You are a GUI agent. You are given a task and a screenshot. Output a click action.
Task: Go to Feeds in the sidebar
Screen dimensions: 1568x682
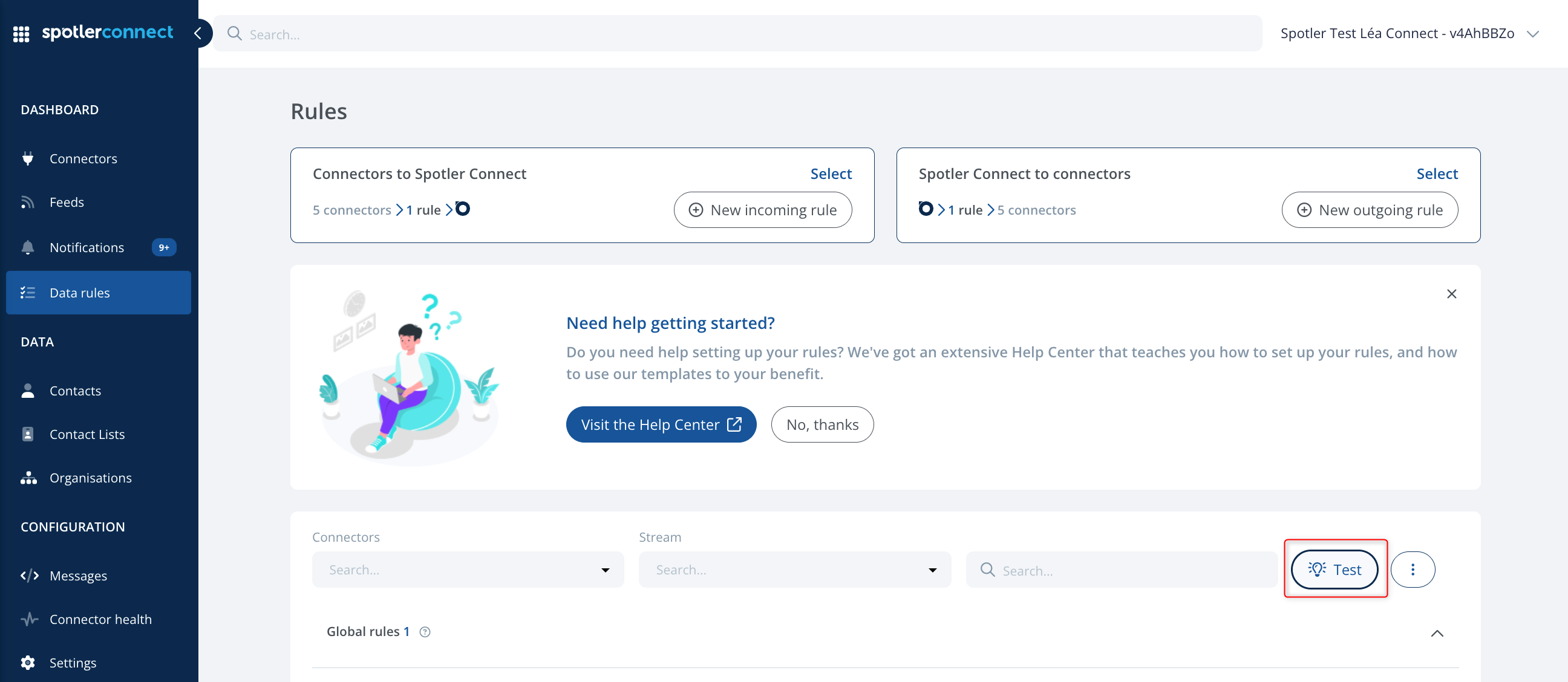[99, 202]
